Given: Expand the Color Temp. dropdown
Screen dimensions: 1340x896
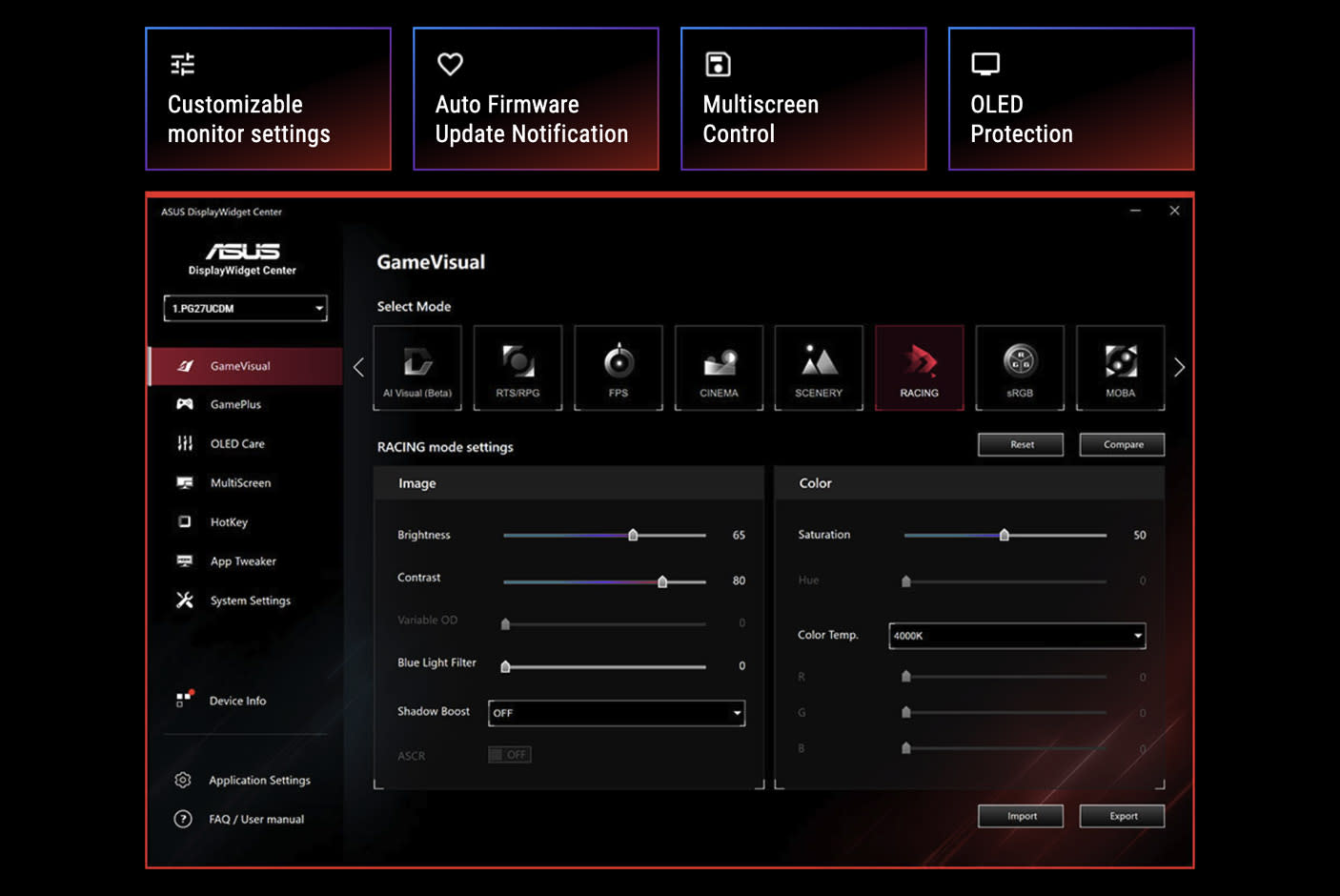Looking at the screenshot, I should [1016, 636].
